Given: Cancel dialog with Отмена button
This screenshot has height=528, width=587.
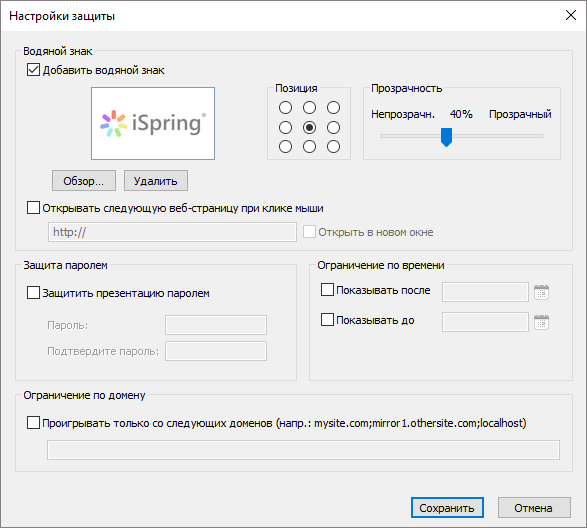Looking at the screenshot, I should pos(534,508).
